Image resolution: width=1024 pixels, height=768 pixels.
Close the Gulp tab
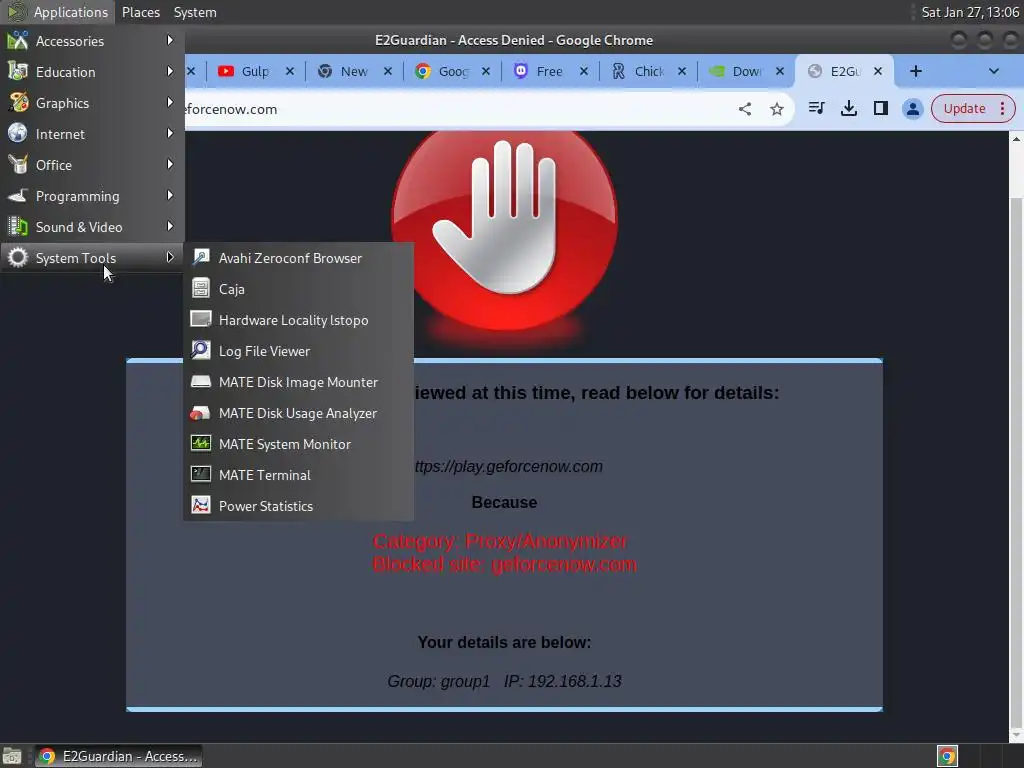(x=289, y=71)
